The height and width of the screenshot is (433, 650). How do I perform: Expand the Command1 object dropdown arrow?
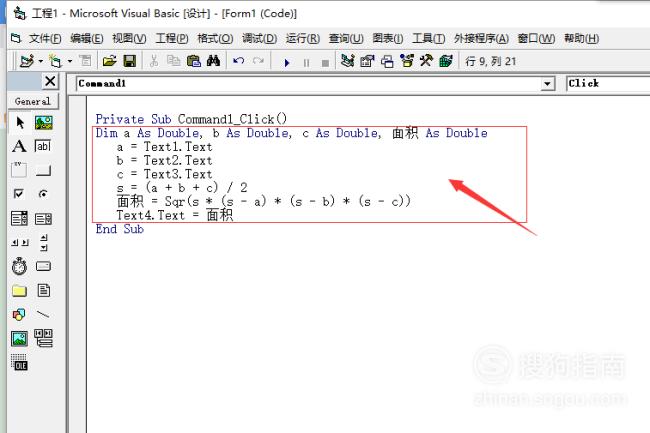pos(547,84)
